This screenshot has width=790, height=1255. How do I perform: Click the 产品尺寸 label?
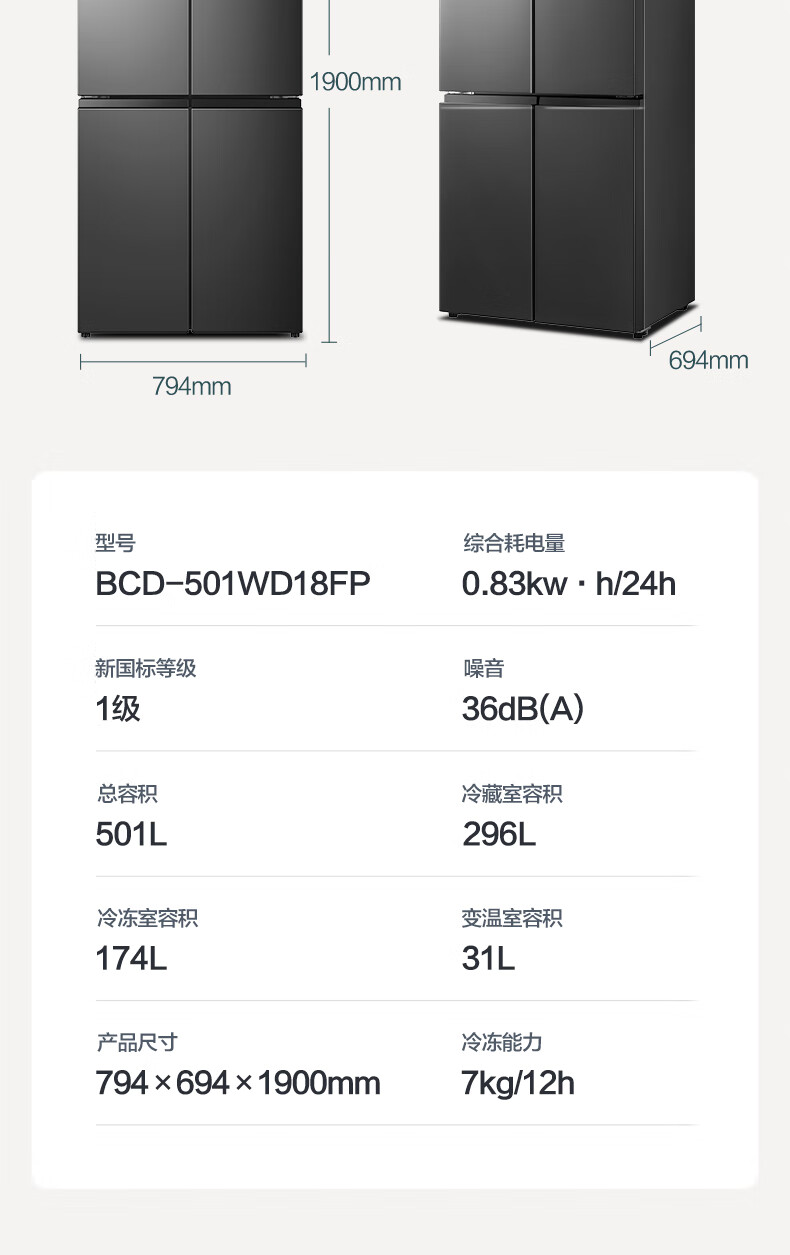coord(137,1042)
